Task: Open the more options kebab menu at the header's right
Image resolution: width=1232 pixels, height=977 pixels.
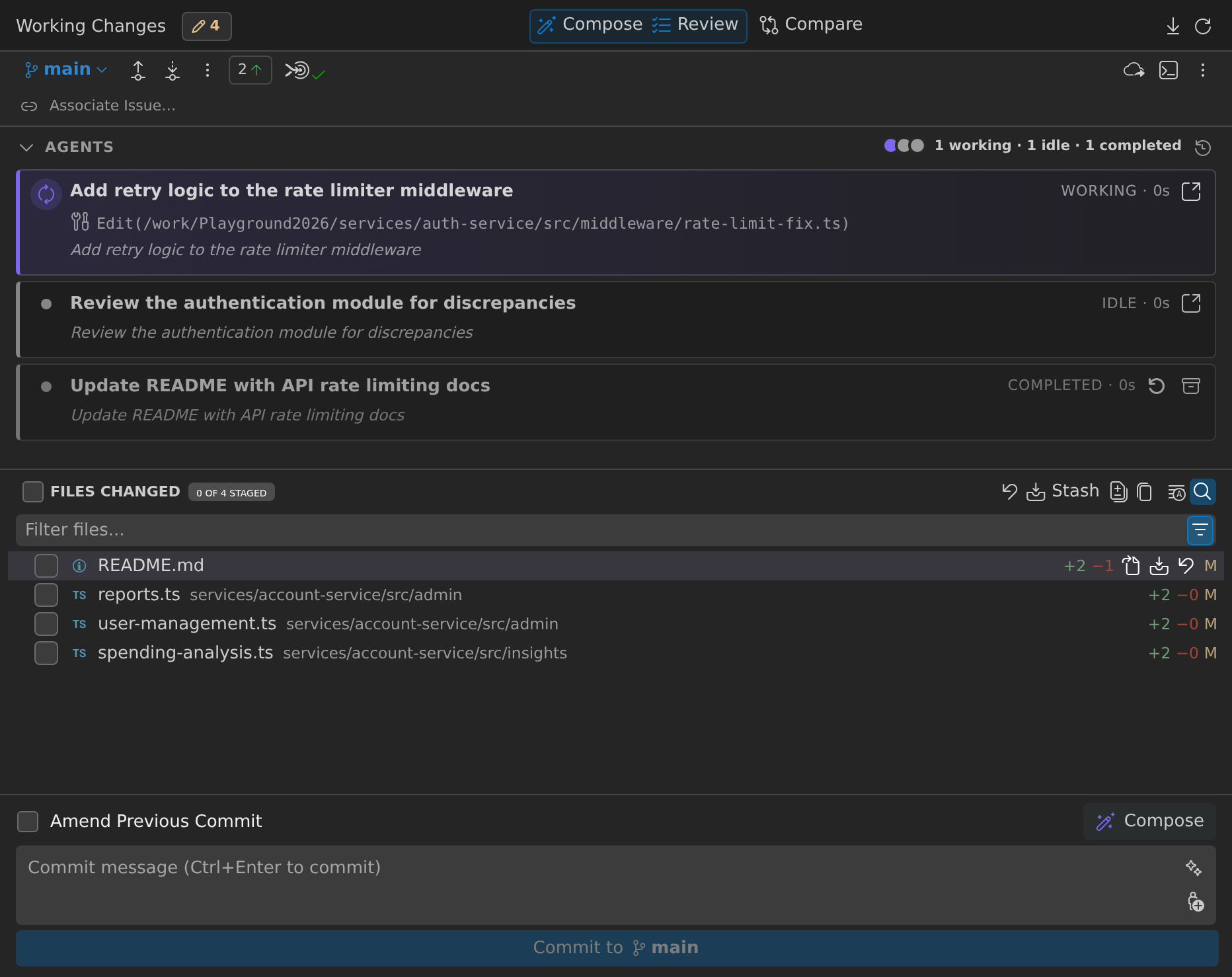Action: click(1203, 70)
